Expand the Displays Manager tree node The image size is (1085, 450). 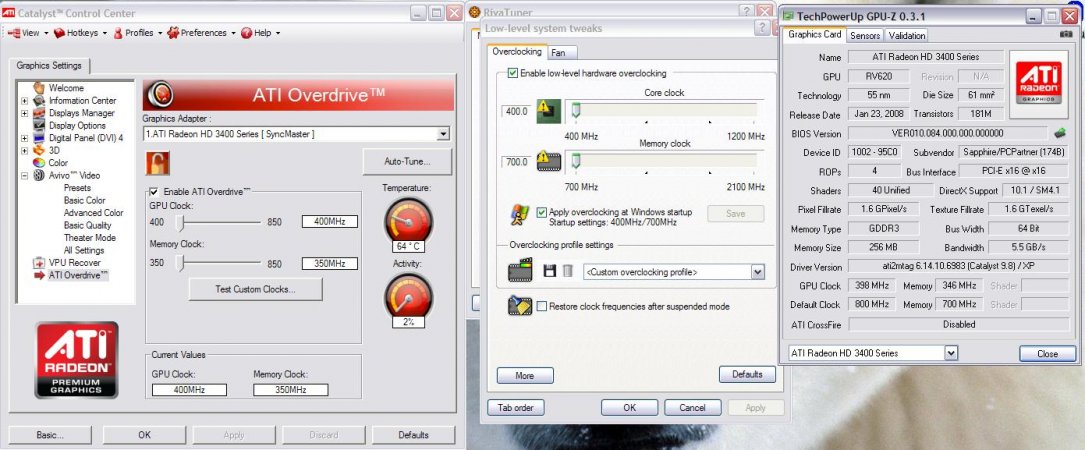[x=25, y=113]
